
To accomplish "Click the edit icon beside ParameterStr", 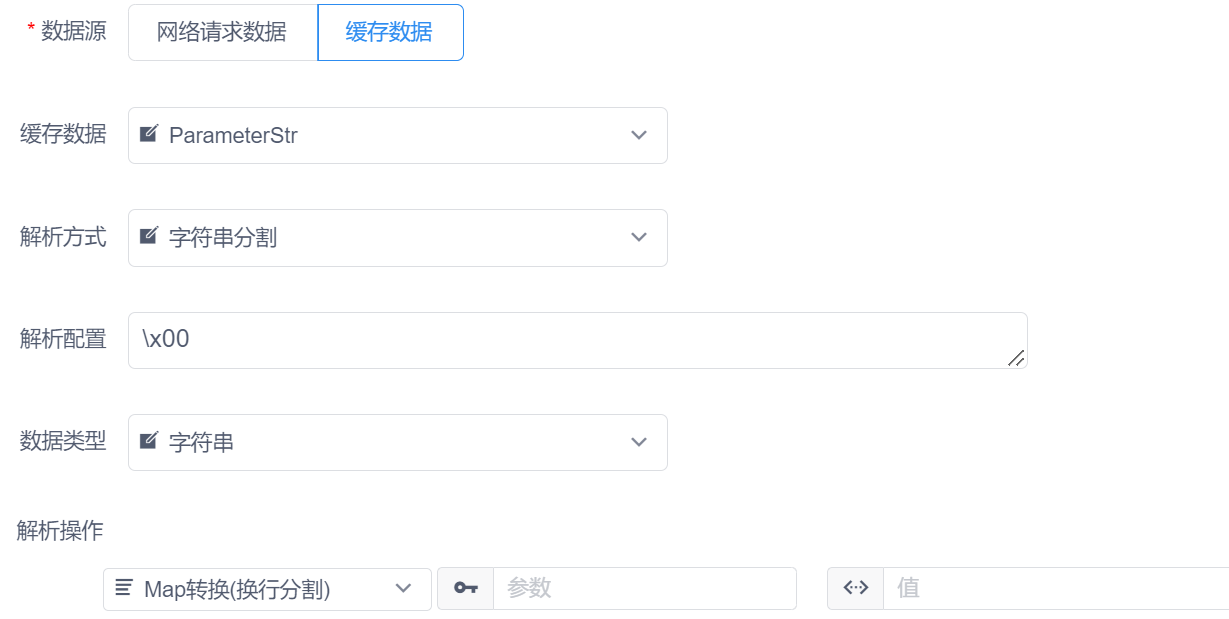I will 148,134.
